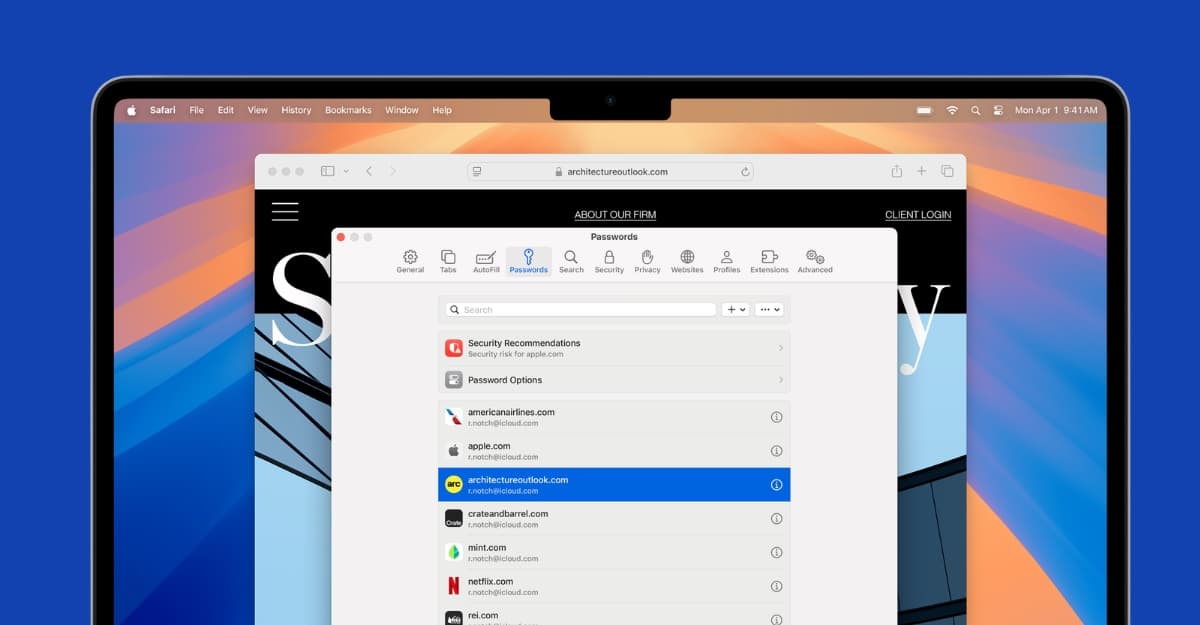Open the Bookmarks menu
Image resolution: width=1200 pixels, height=625 pixels.
click(x=348, y=110)
